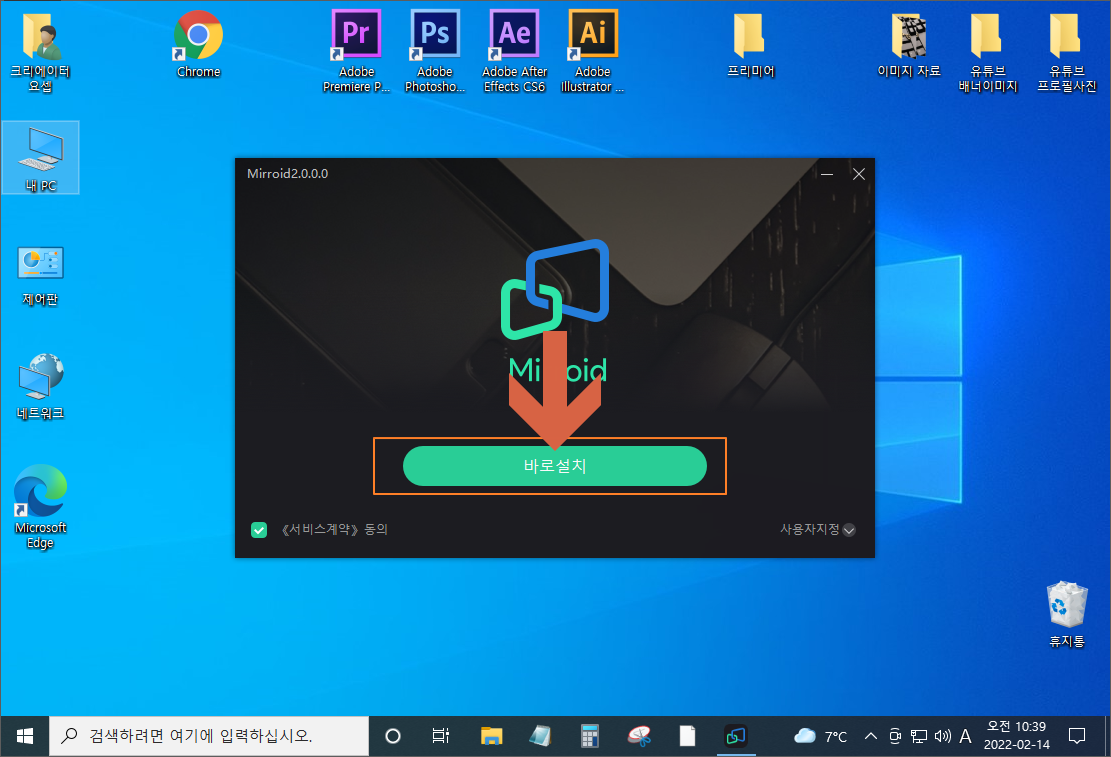Select the Adobe Premiere Pro shortcut
Viewport: 1111px width, 757px height.
(356, 52)
